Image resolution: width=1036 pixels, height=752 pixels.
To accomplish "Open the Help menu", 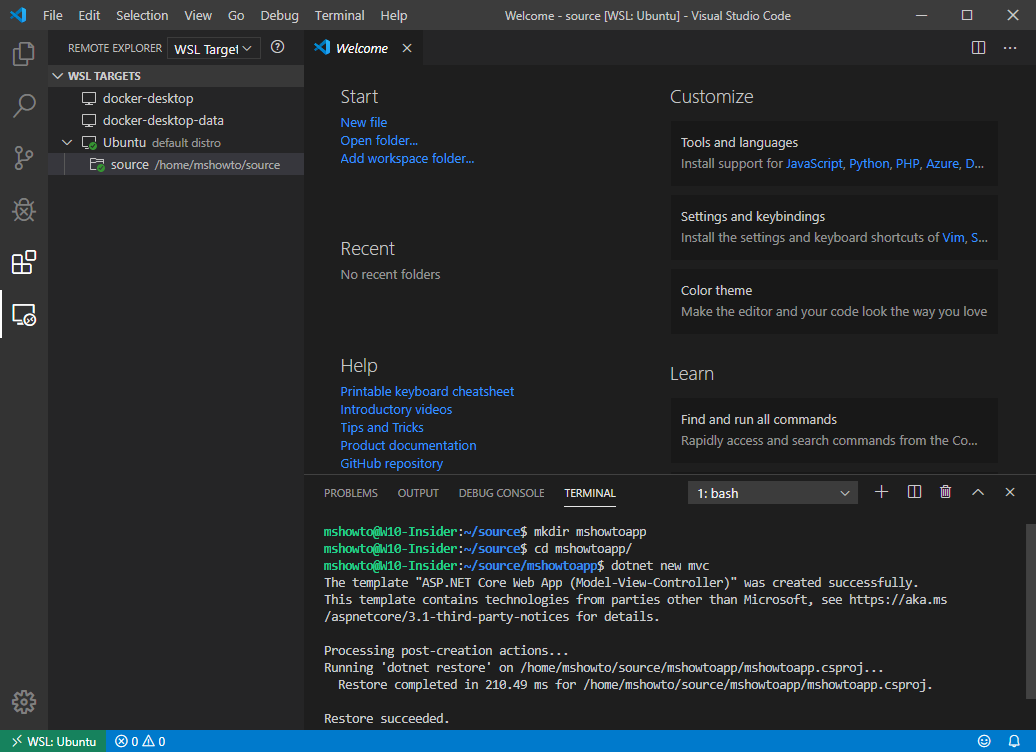I will tap(394, 15).
